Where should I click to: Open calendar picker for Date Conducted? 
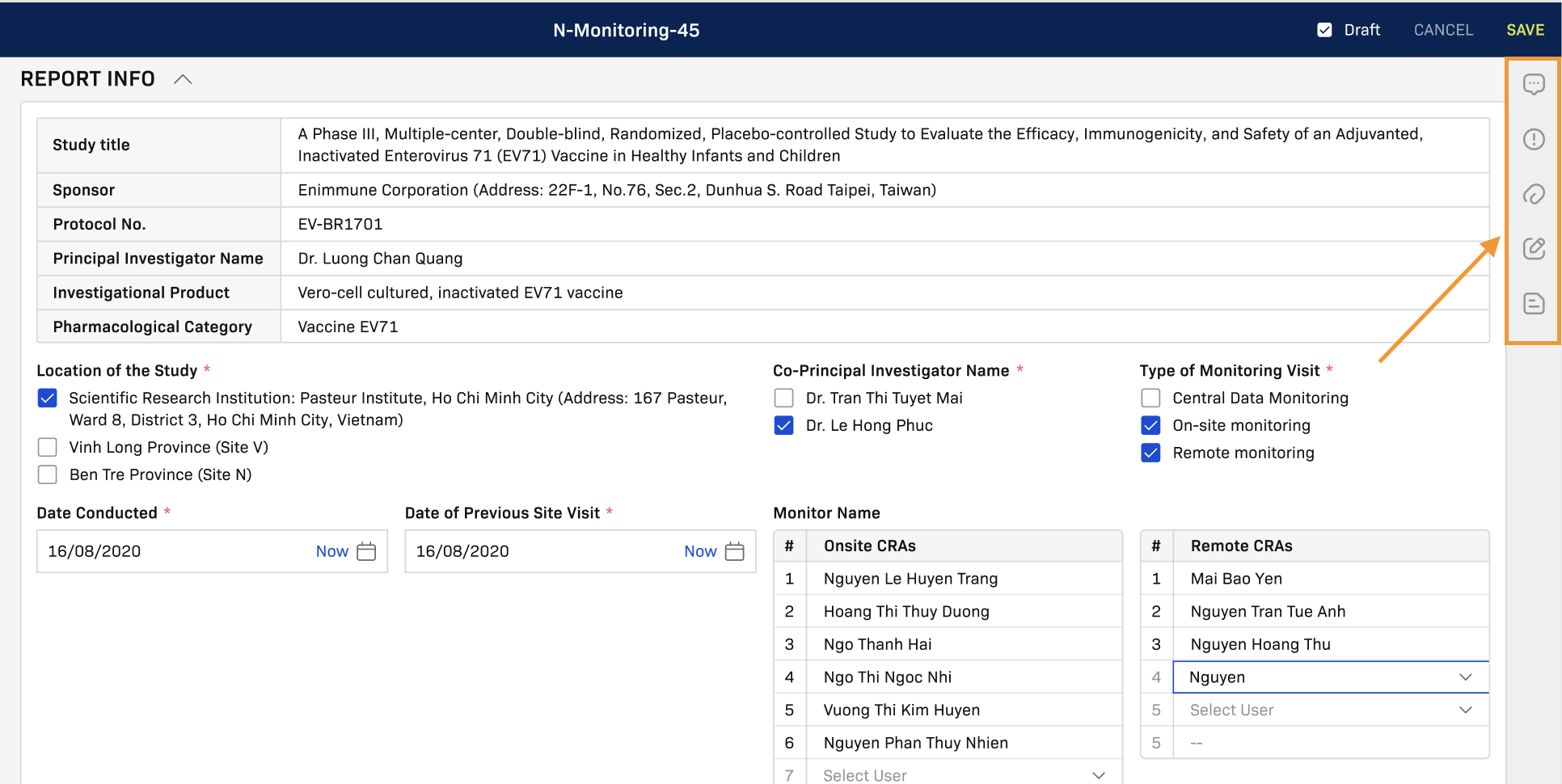366,551
